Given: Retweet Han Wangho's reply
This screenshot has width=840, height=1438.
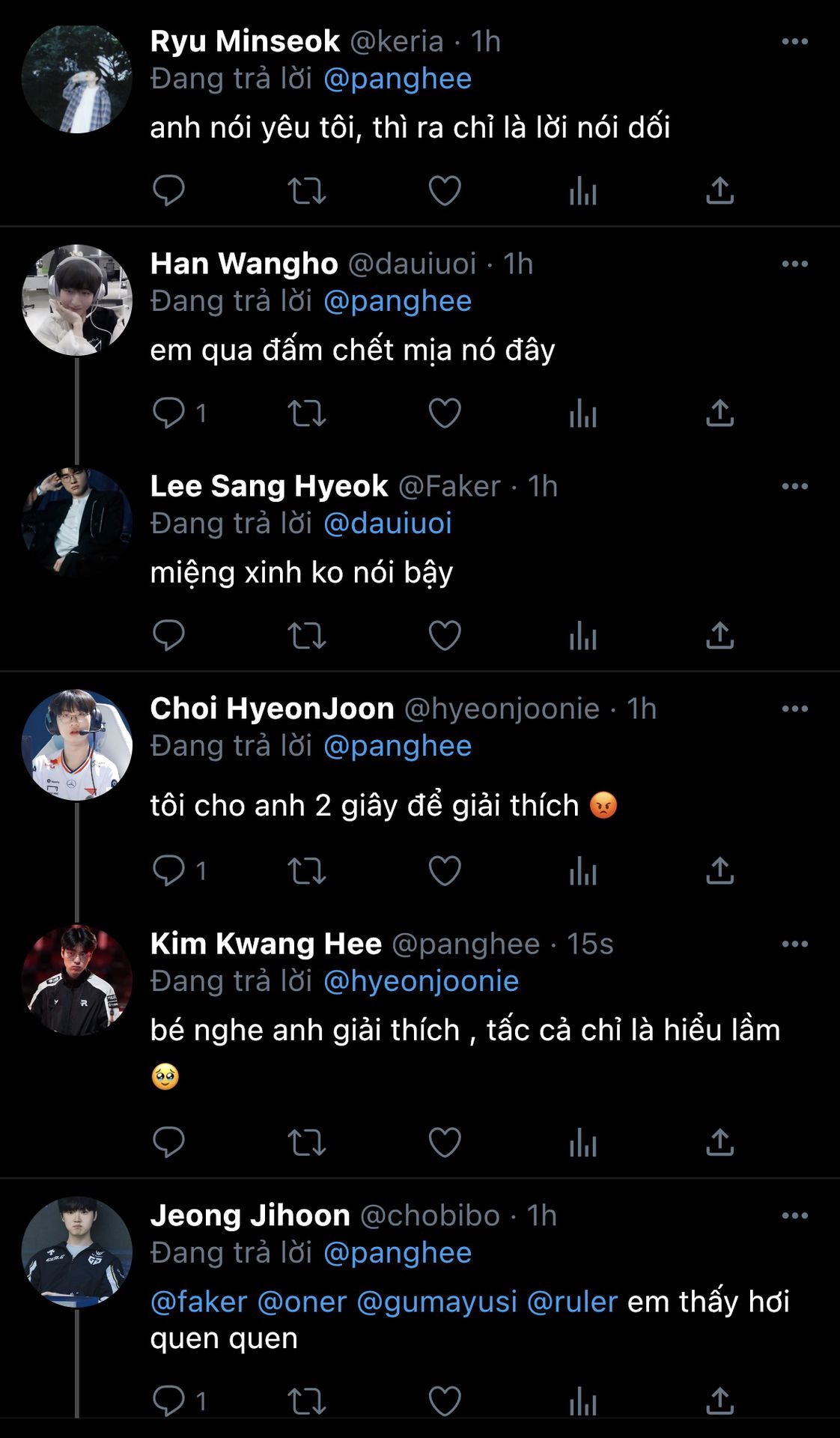Looking at the screenshot, I should 307,413.
